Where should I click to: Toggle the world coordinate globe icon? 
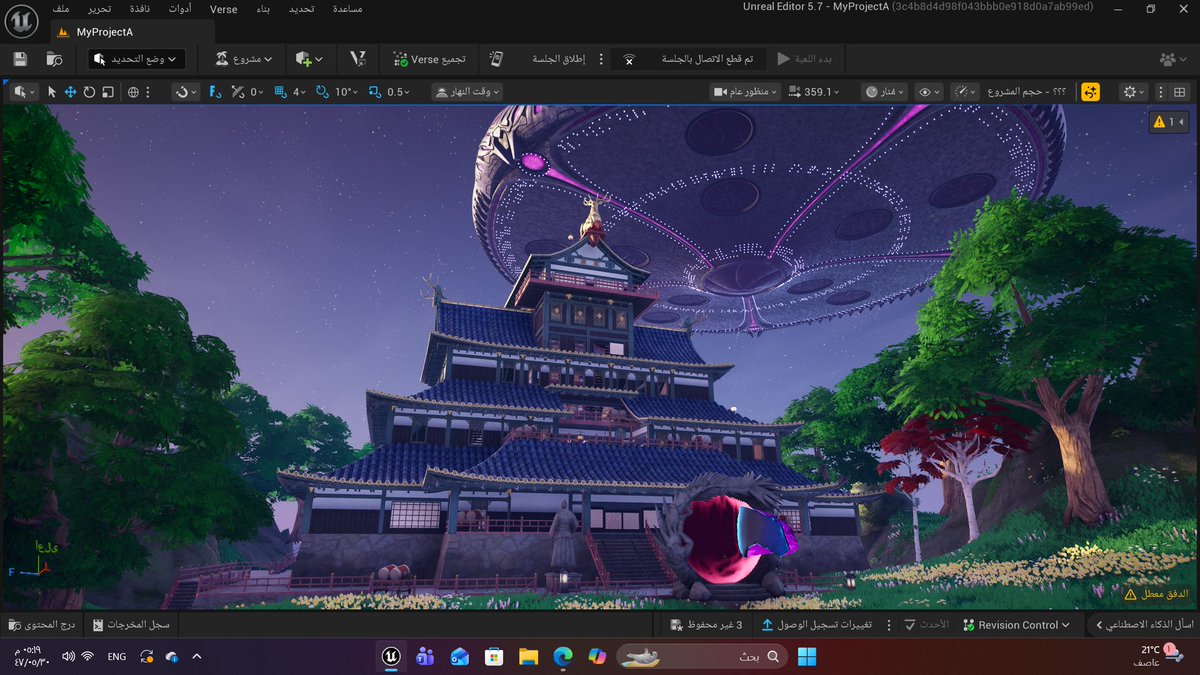[133, 91]
